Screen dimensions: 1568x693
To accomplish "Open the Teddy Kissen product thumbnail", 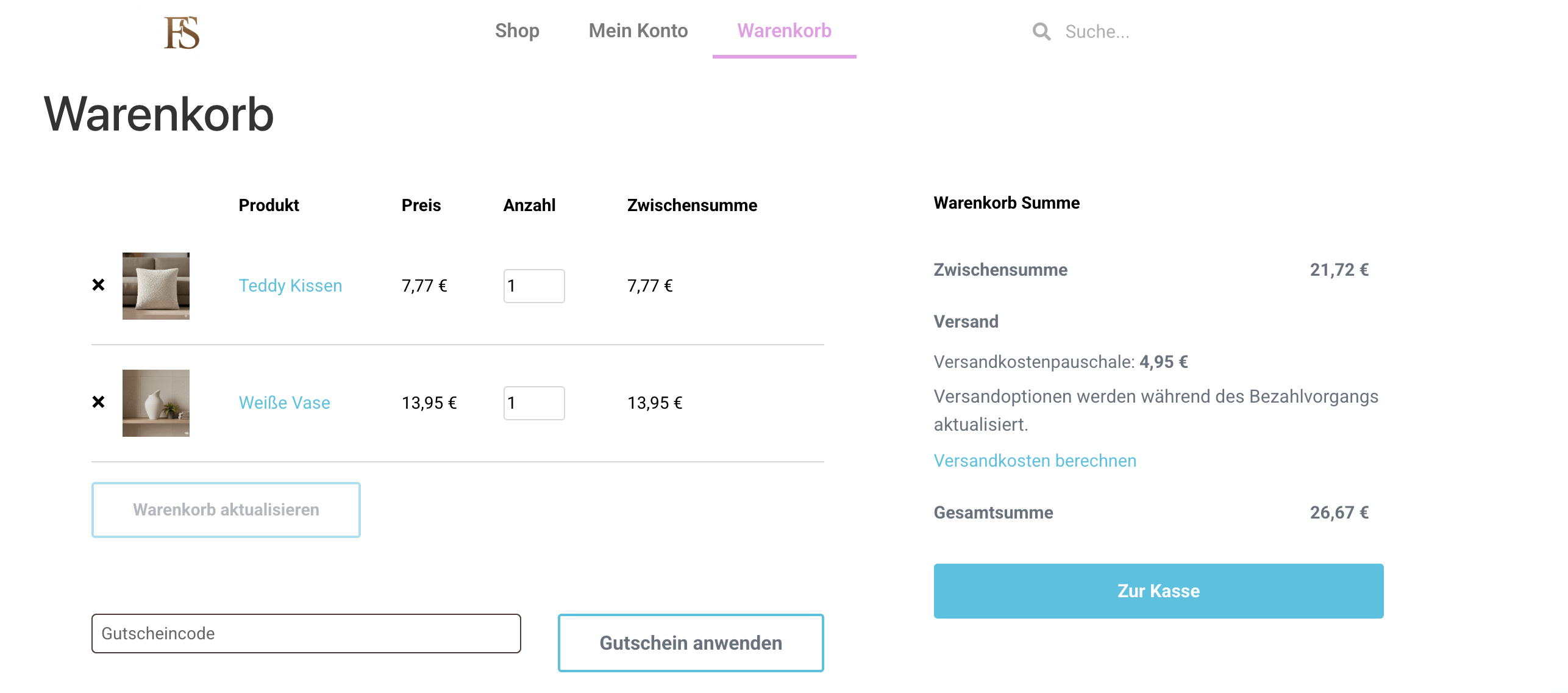I will coord(156,286).
